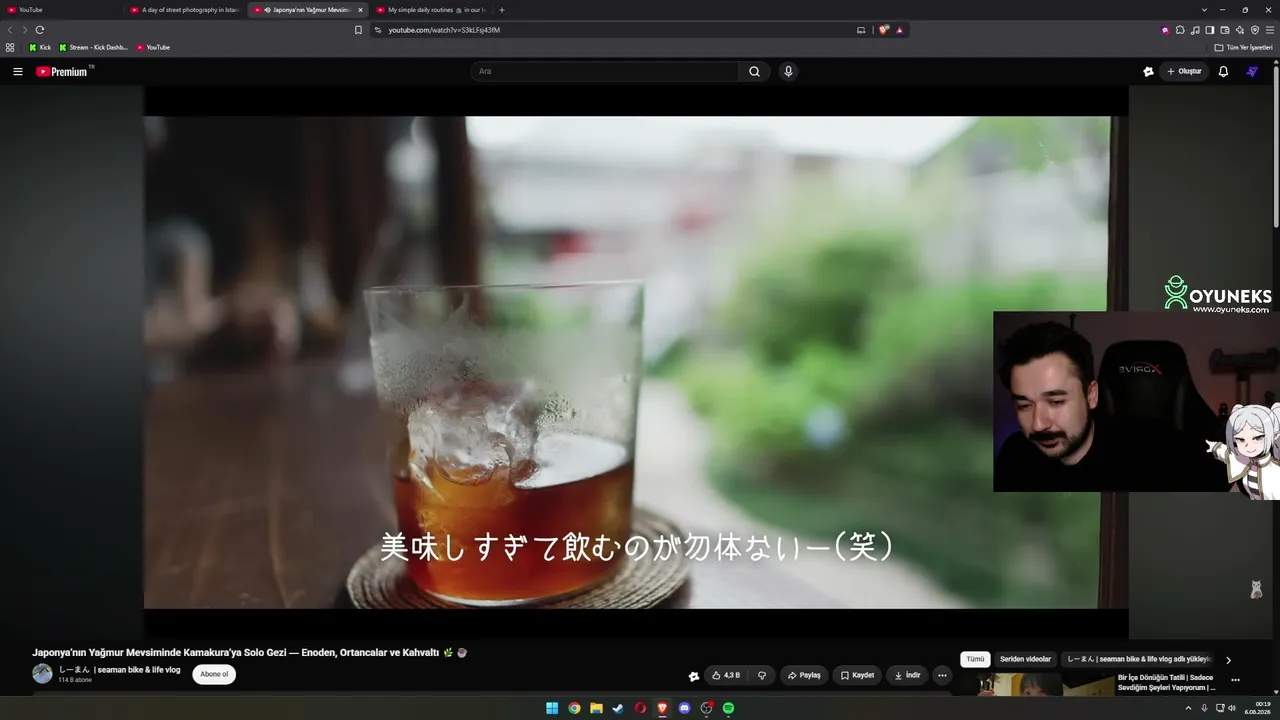Download the video with 'İndir' button
This screenshot has width=1280, height=720.
pyautogui.click(x=907, y=675)
